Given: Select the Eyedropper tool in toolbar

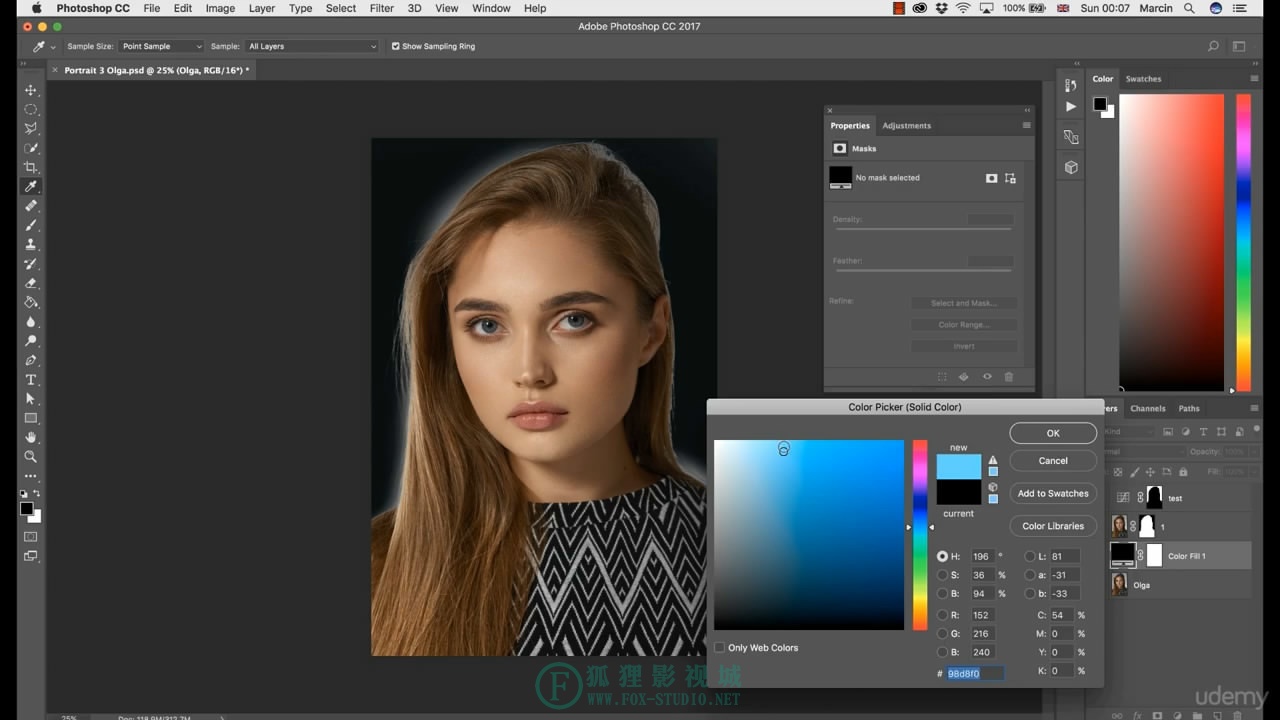Looking at the screenshot, I should [x=31, y=186].
